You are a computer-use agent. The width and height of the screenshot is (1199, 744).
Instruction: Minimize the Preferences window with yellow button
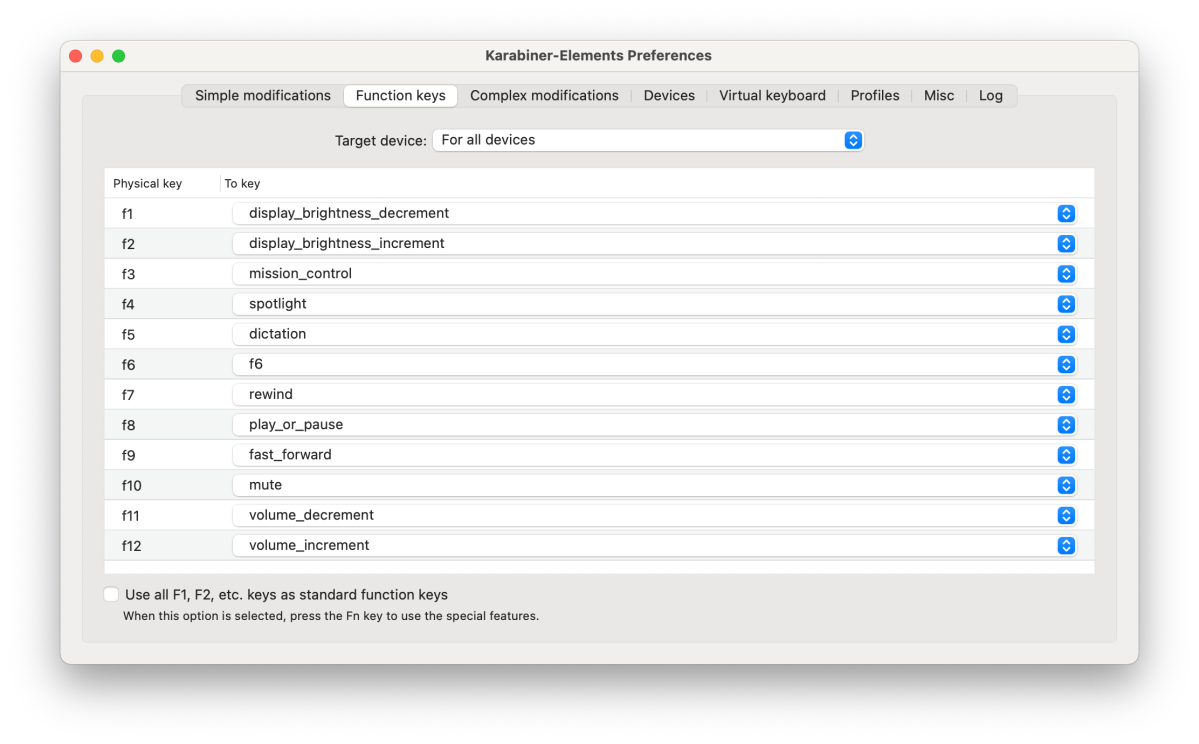tap(97, 56)
